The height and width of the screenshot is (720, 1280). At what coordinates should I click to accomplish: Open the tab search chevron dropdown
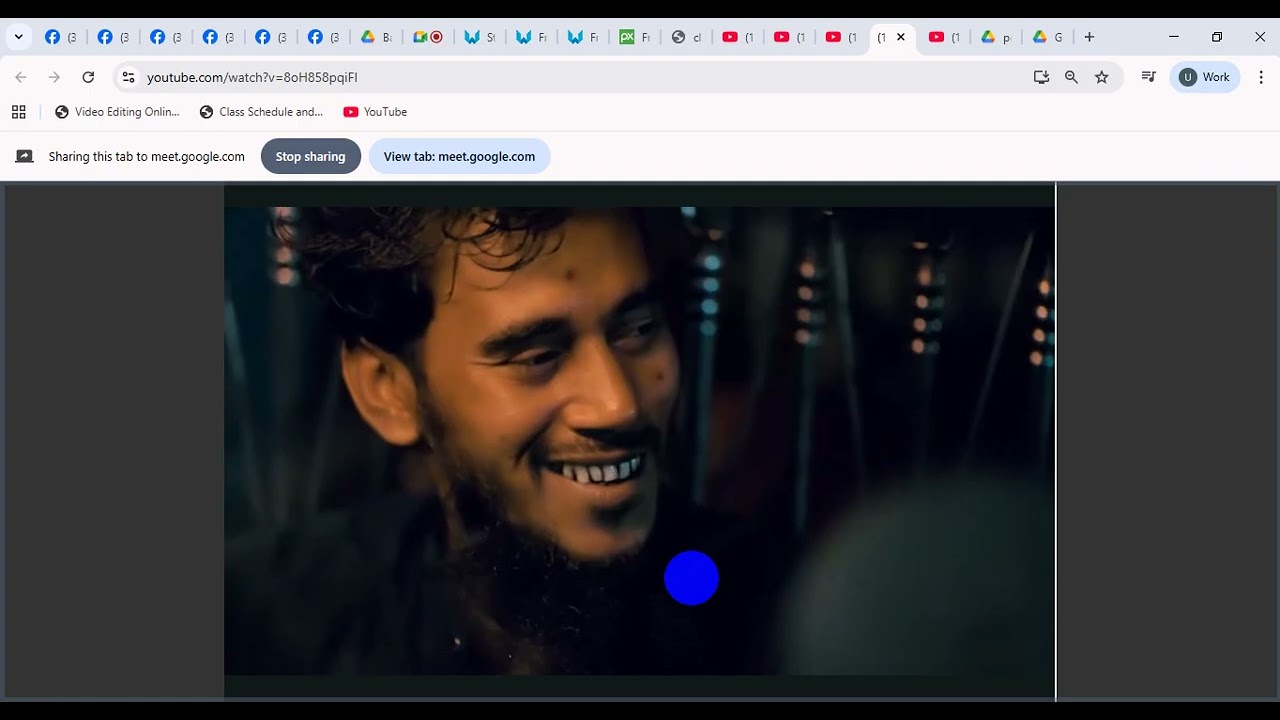pyautogui.click(x=18, y=37)
